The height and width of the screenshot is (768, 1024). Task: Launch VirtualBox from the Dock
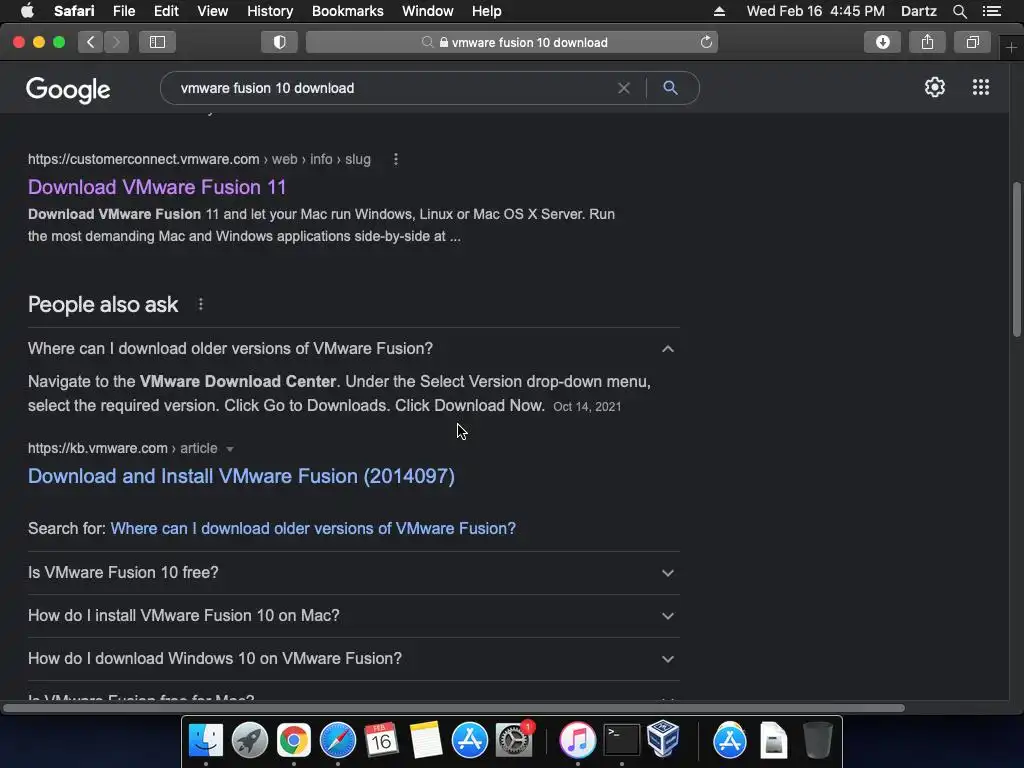(x=664, y=739)
